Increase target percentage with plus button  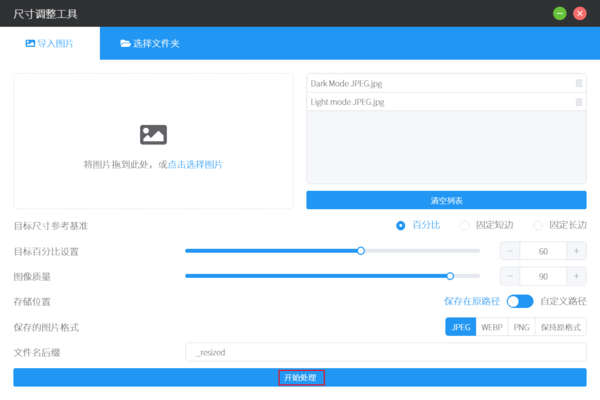click(576, 251)
